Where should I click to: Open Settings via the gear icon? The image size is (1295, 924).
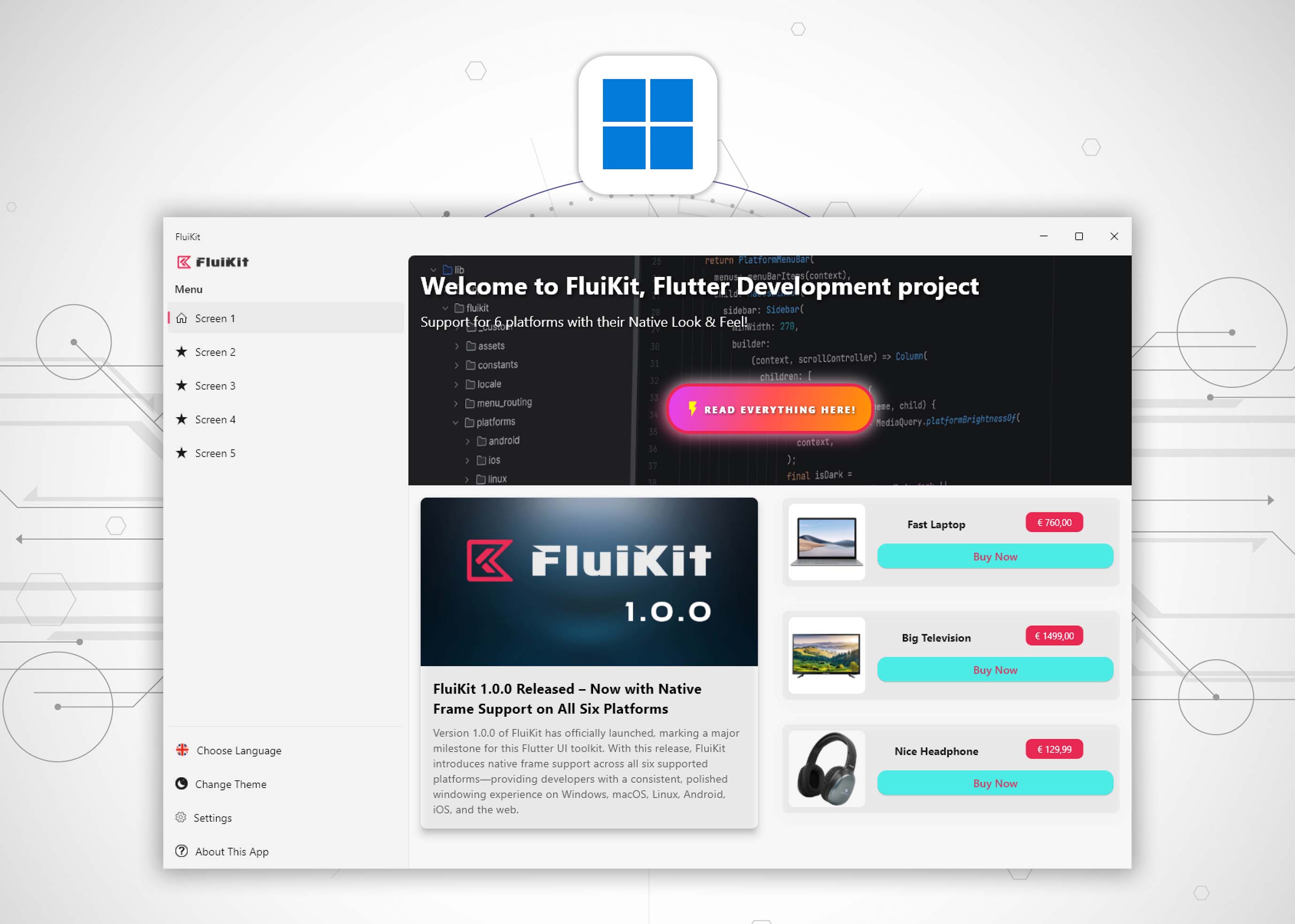coord(182,818)
